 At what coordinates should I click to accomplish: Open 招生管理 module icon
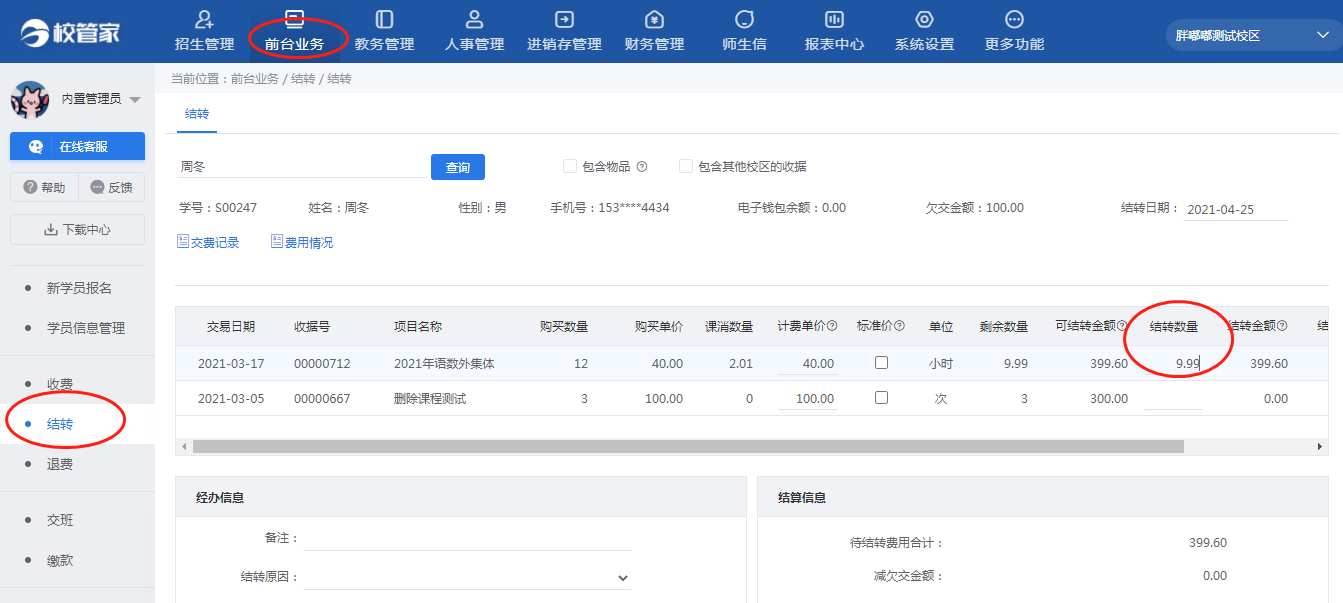[205, 19]
